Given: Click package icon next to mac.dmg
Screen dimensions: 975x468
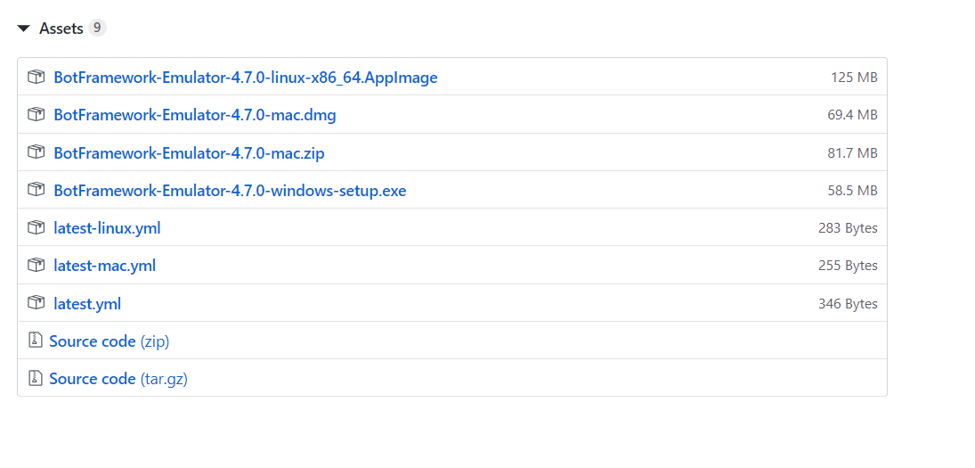Looking at the screenshot, I should (x=37, y=114).
